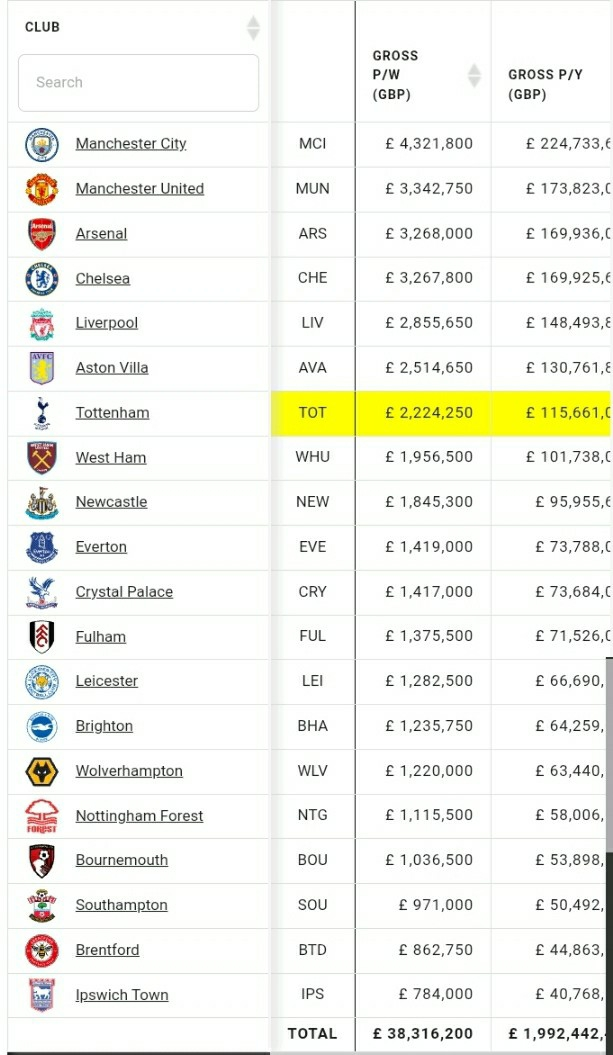Click the Manchester City crest icon
The width and height of the screenshot is (613, 1055).
click(42, 145)
